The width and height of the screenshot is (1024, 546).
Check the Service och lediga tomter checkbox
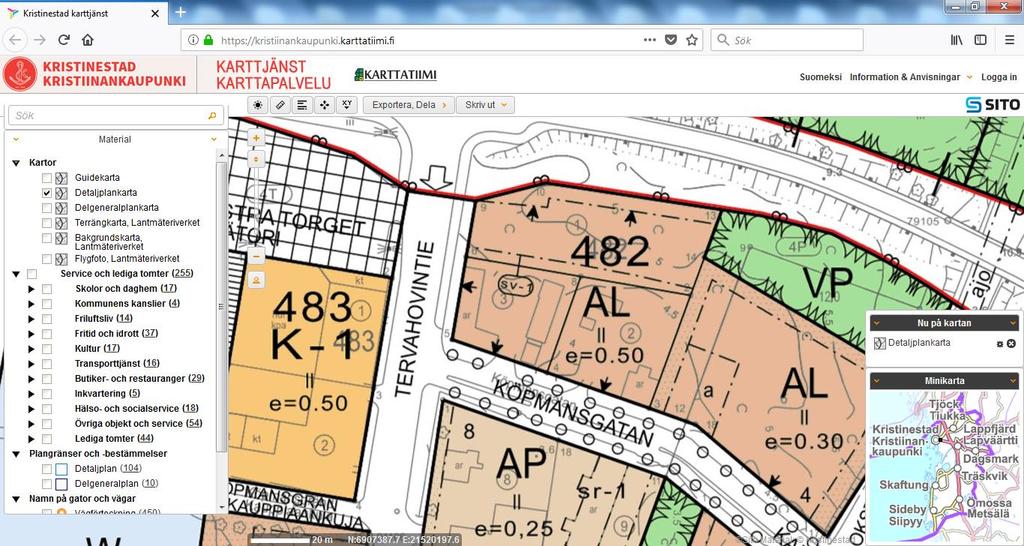[32, 274]
